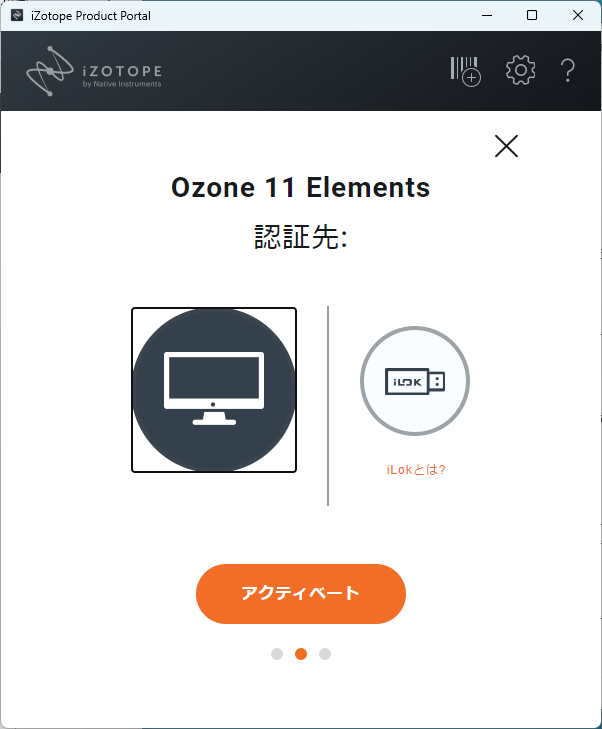Image resolution: width=602 pixels, height=729 pixels.
Task: Click the Ozone 11 Elements heading
Action: (301, 187)
